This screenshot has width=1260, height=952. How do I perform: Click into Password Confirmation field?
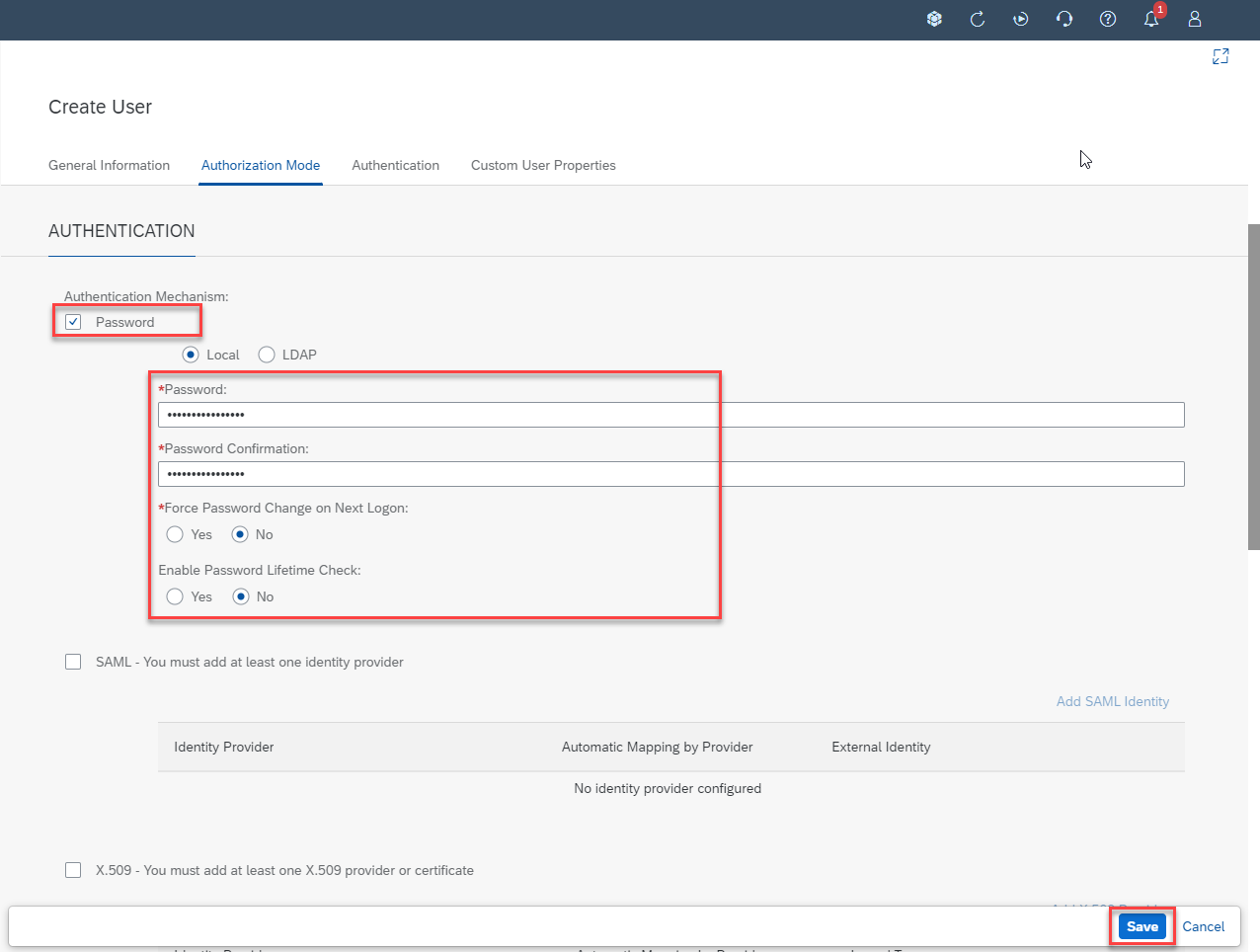point(671,474)
